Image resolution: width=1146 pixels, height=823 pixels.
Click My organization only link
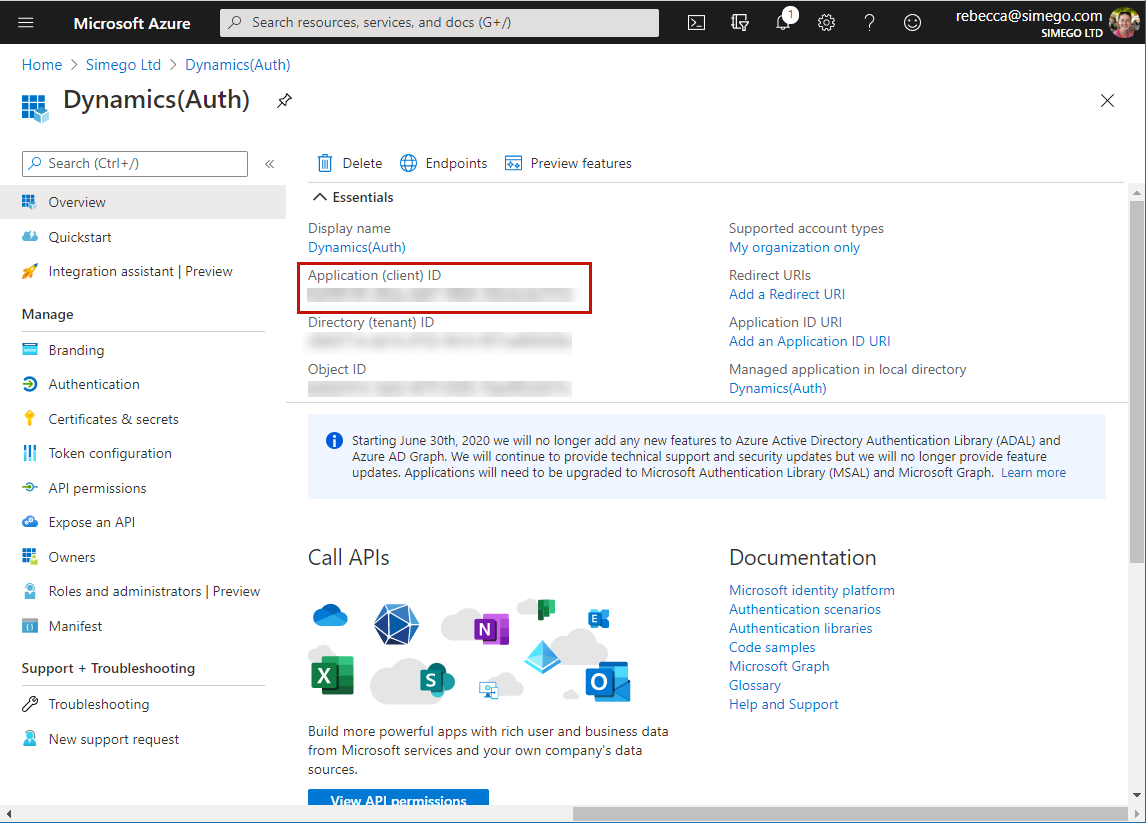click(794, 248)
